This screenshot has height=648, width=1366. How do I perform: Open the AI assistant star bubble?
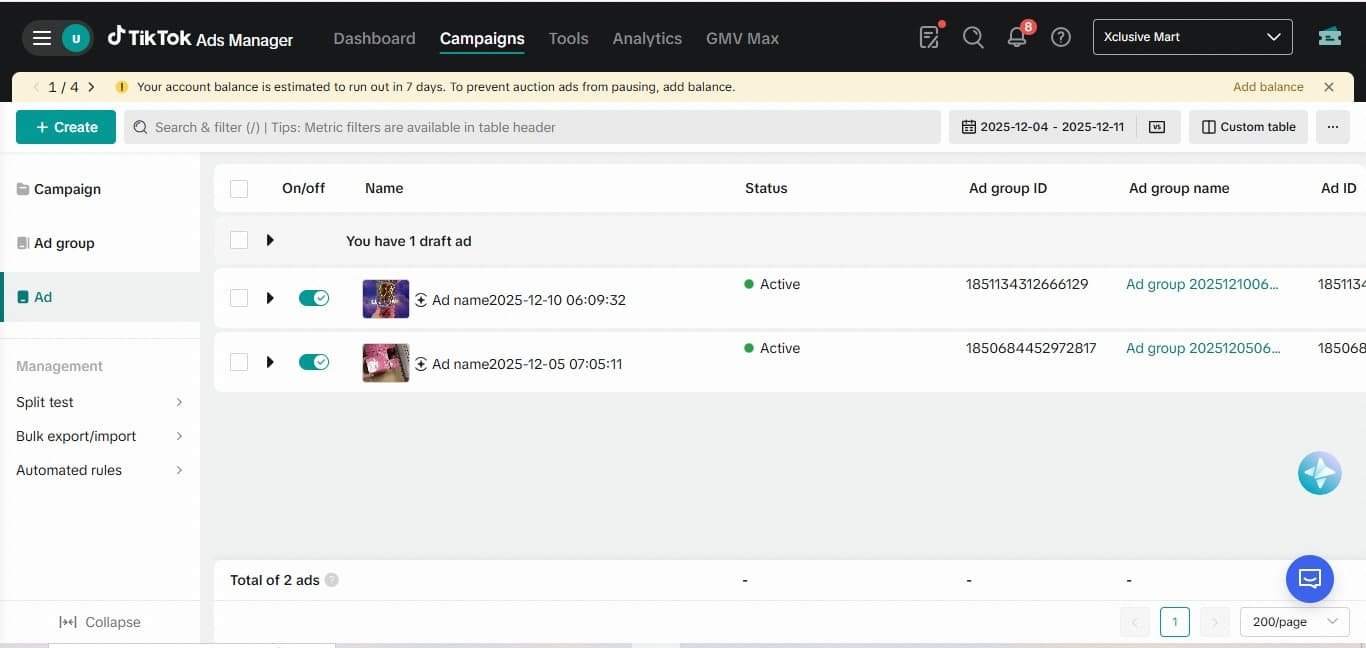click(1319, 473)
